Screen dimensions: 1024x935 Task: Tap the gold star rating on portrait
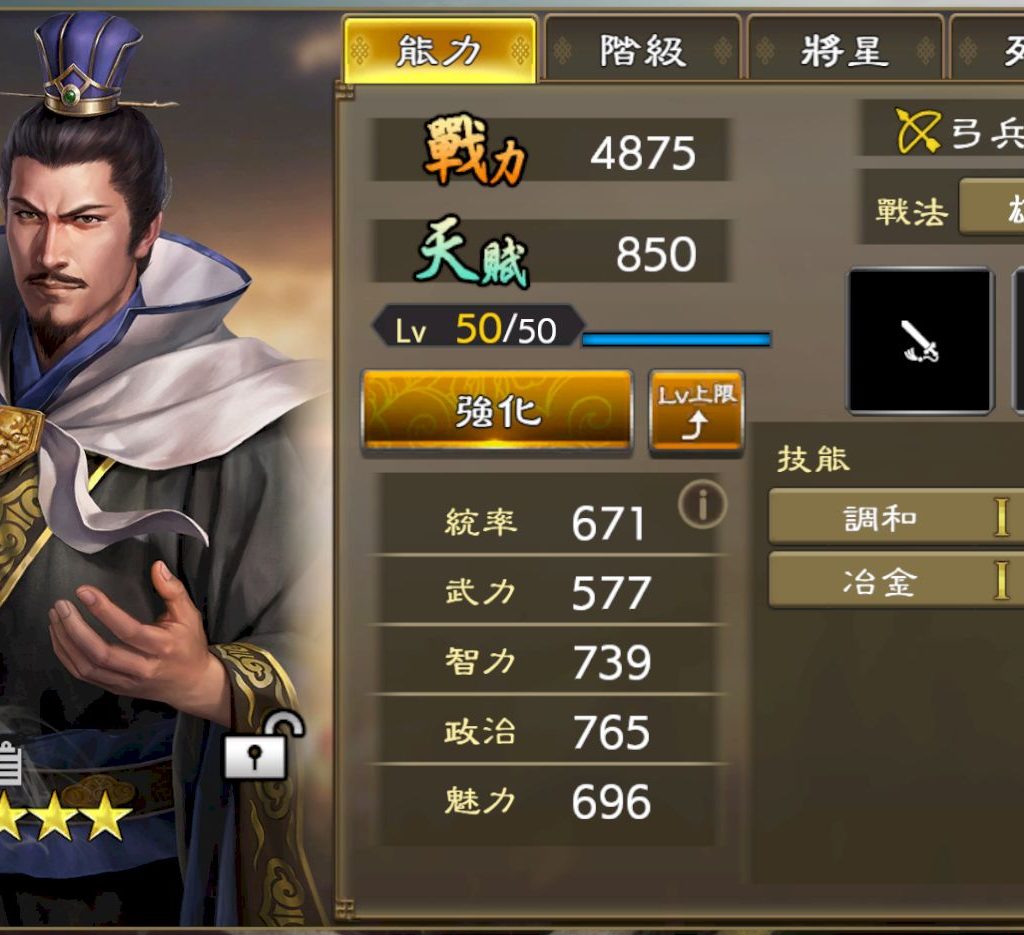[64, 816]
